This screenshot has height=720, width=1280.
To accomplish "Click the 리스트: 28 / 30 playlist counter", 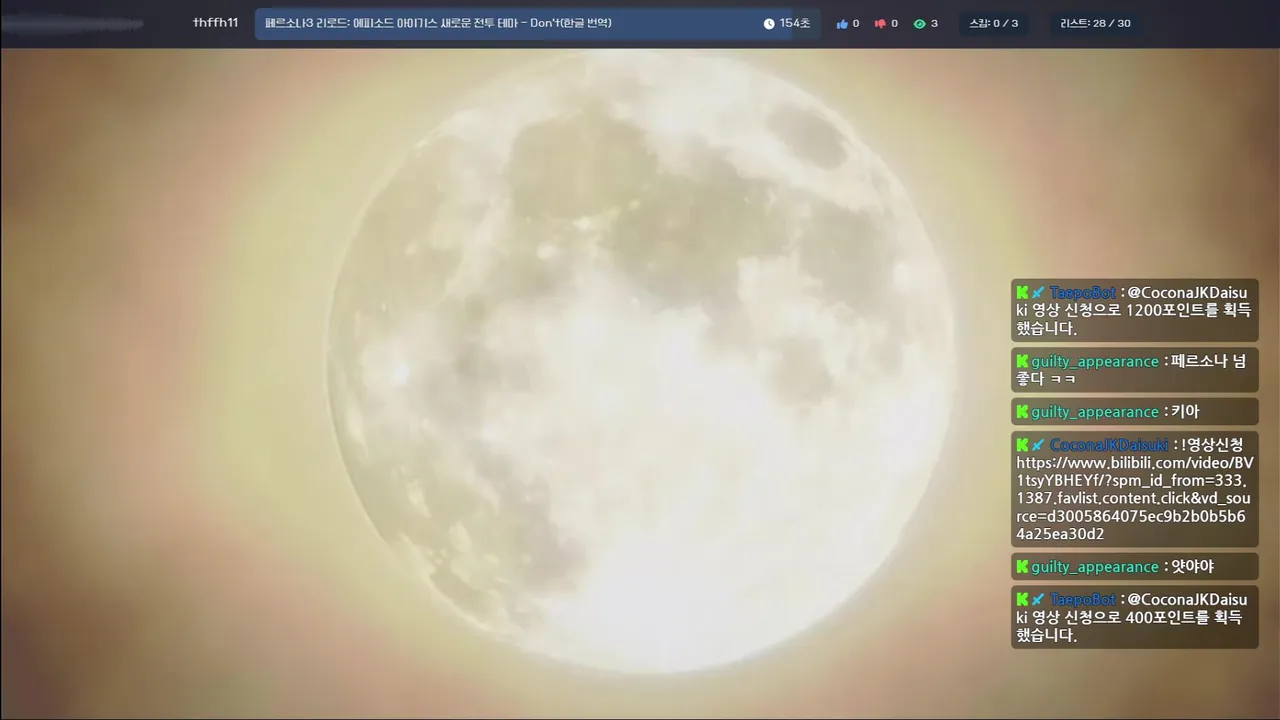I will [1096, 23].
